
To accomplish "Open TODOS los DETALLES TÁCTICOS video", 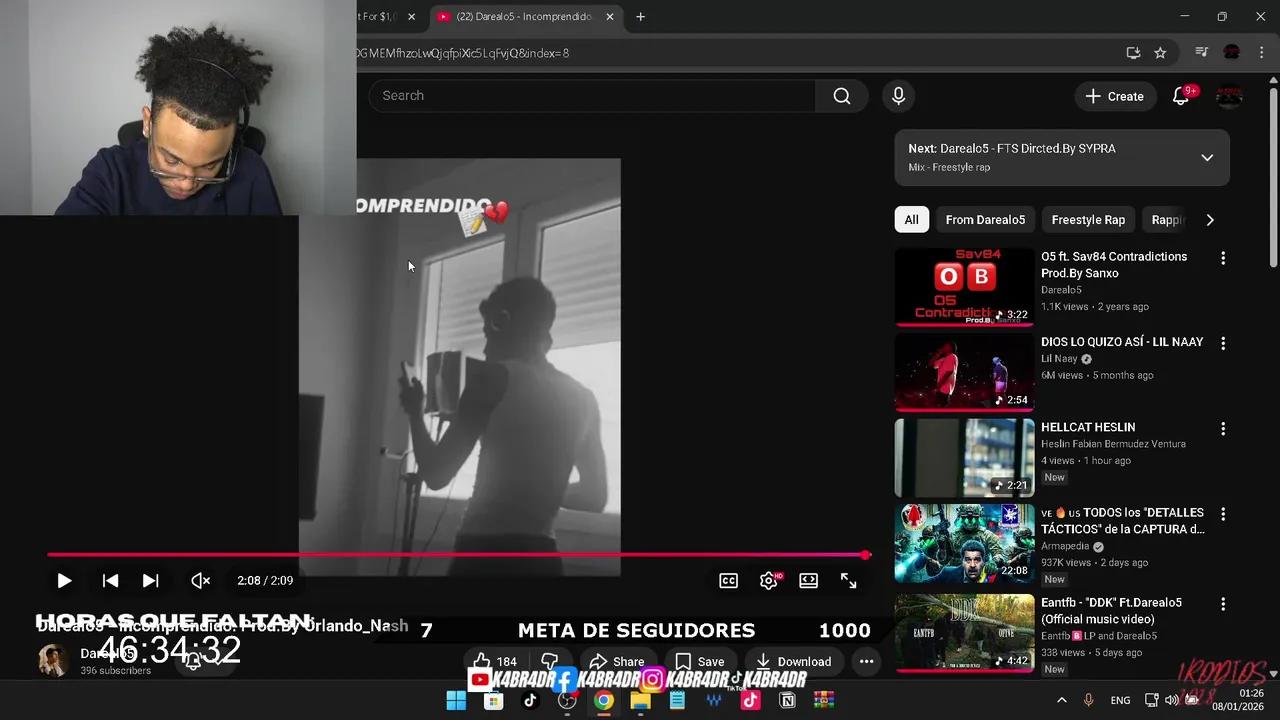I will [x=1123, y=521].
